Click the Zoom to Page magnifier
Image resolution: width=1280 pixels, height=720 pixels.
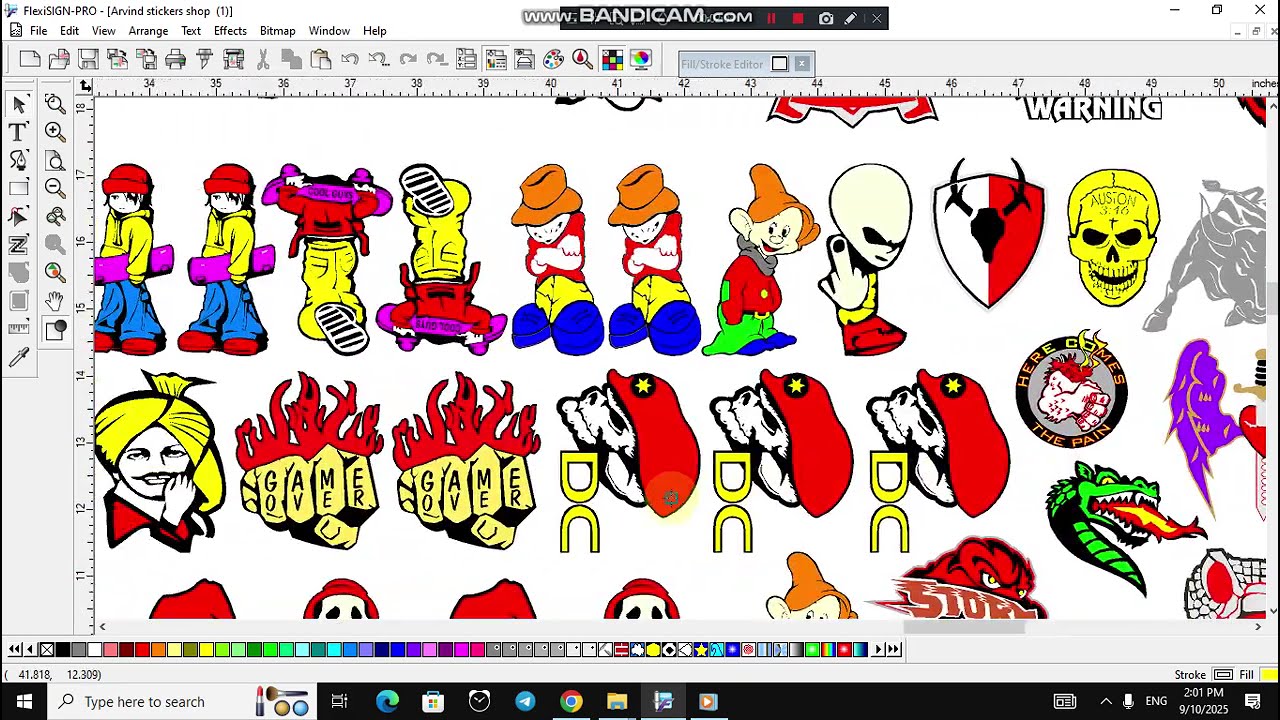tap(55, 160)
